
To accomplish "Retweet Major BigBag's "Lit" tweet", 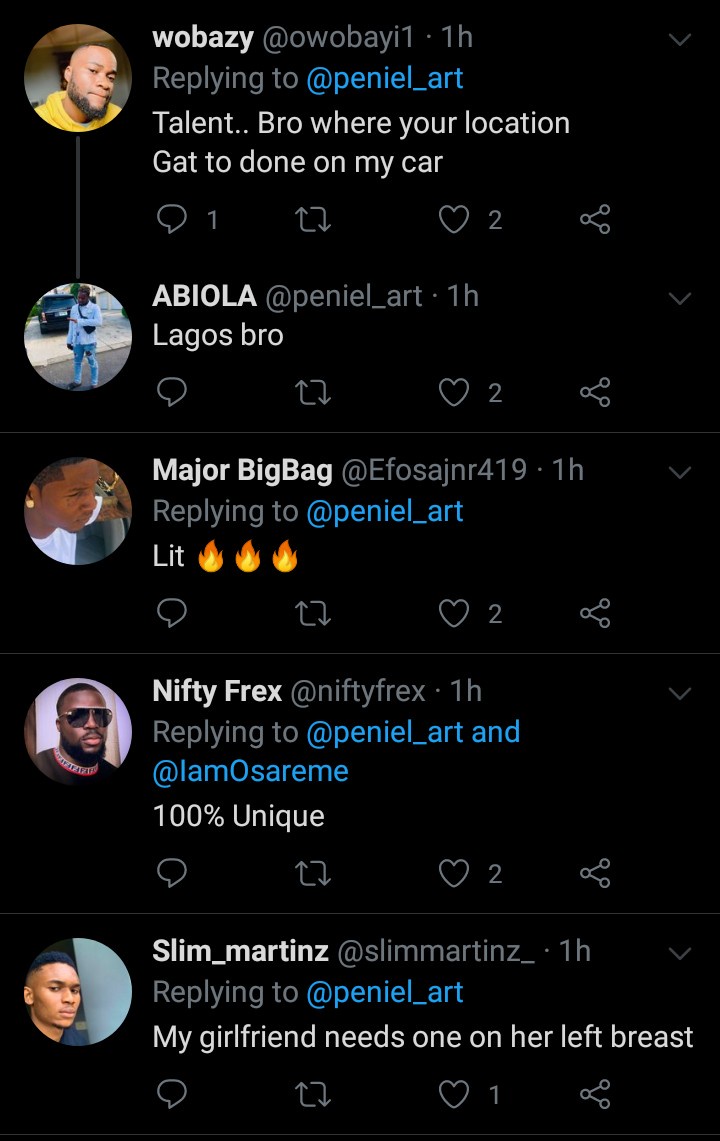I will (x=314, y=613).
